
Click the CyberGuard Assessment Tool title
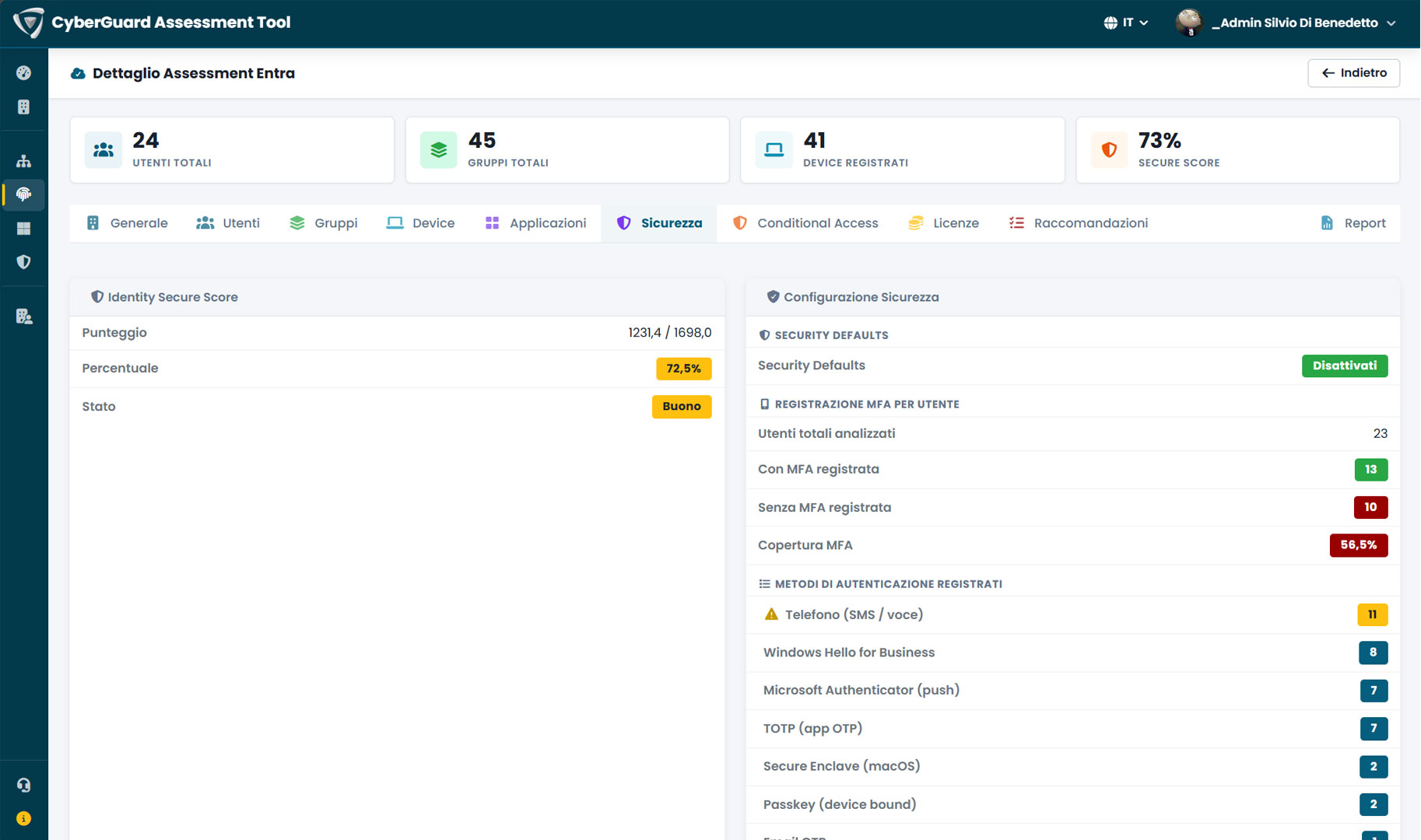171,23
